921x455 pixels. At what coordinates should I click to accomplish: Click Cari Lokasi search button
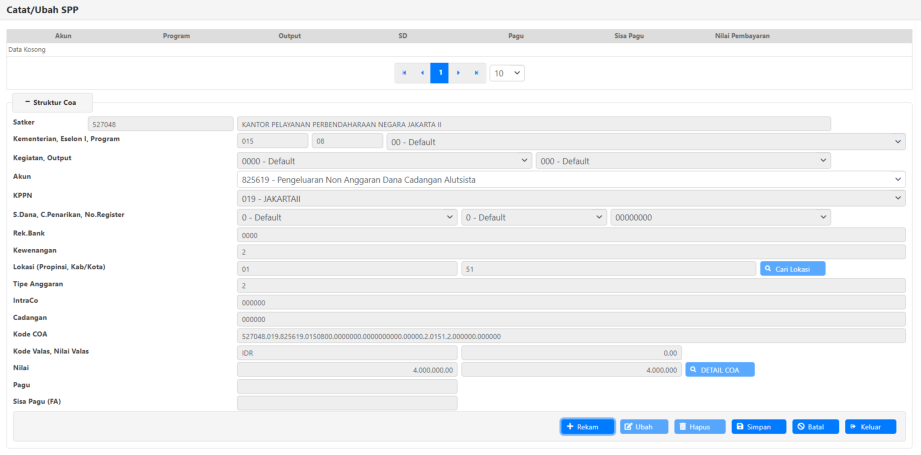[x=793, y=269]
